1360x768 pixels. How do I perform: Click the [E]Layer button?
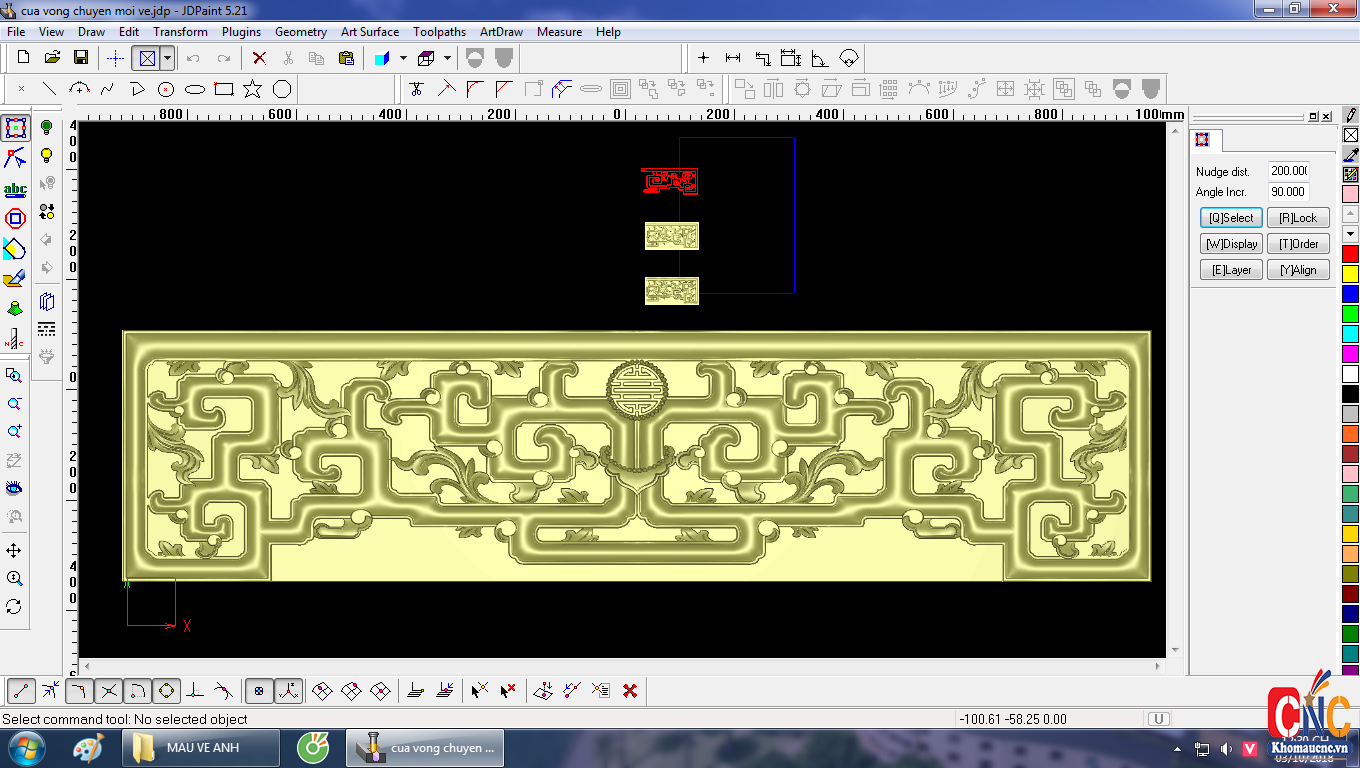[1231, 270]
